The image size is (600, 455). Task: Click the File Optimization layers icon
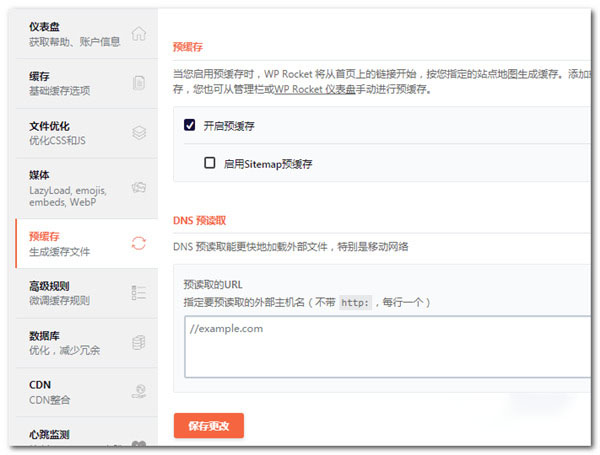point(139,133)
